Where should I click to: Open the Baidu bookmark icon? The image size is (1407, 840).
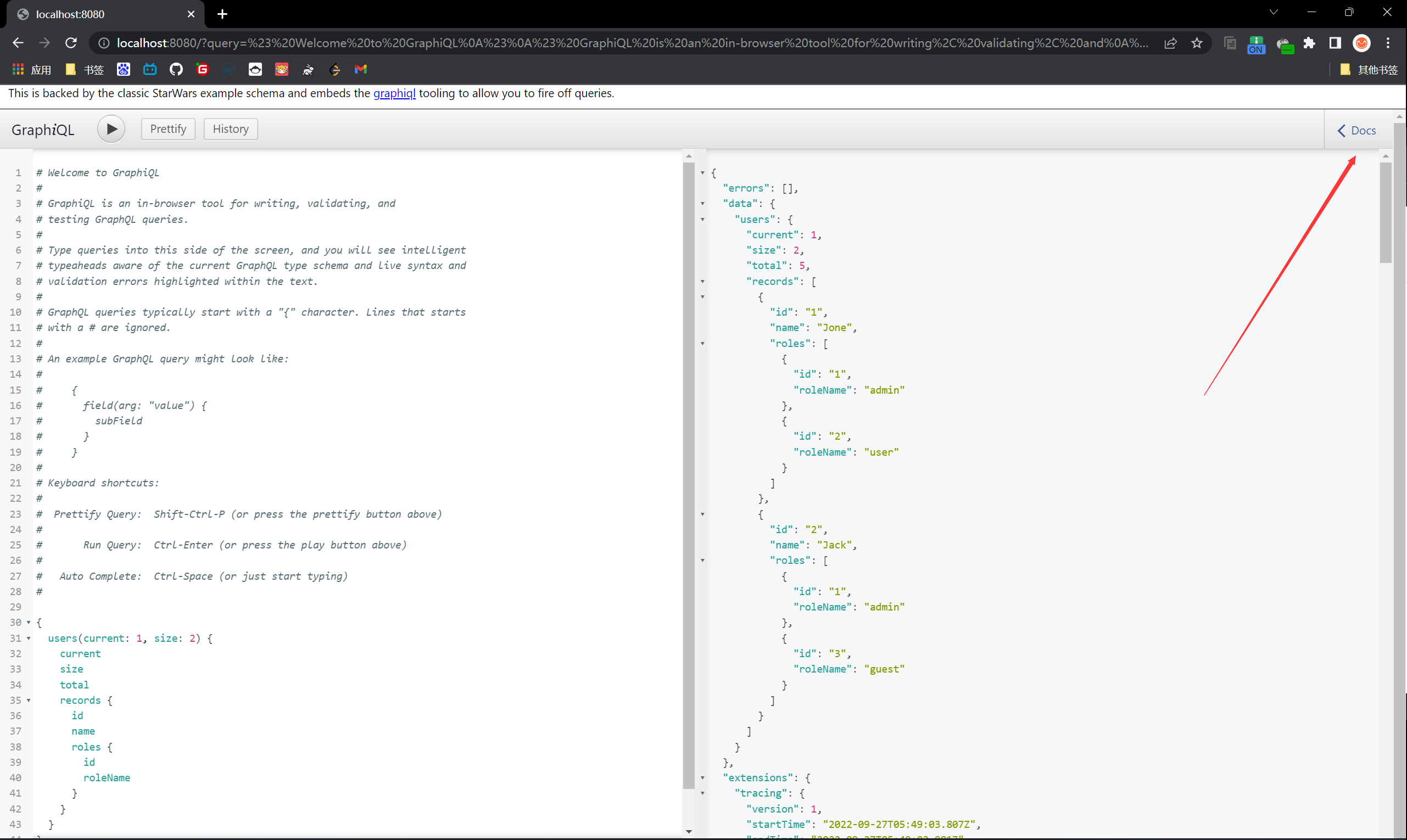(123, 69)
